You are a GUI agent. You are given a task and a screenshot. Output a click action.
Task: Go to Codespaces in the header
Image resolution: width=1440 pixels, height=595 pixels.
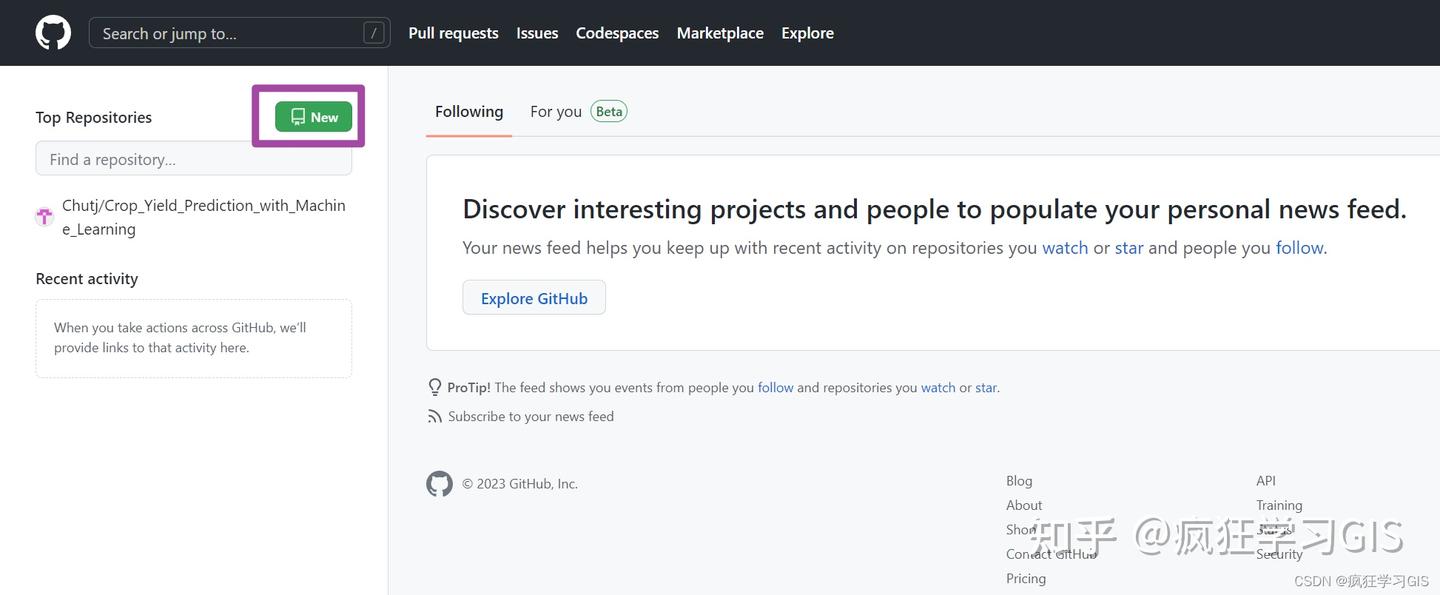(x=617, y=33)
